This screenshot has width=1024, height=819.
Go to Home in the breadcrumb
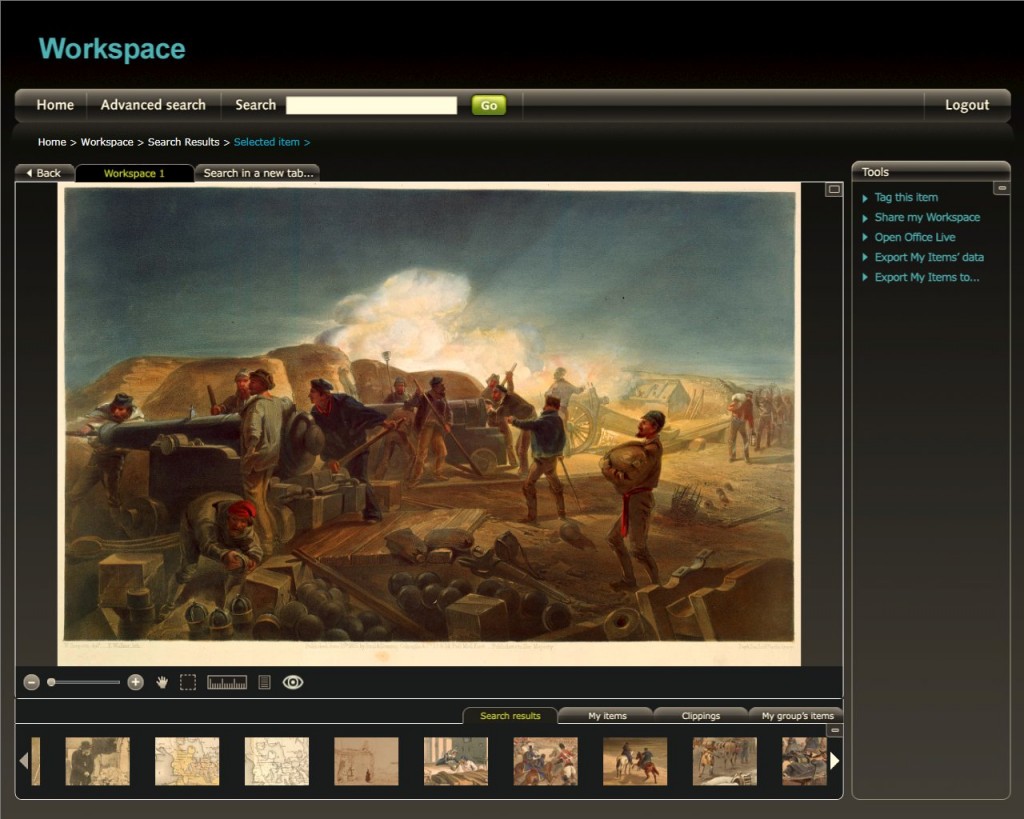pos(52,142)
